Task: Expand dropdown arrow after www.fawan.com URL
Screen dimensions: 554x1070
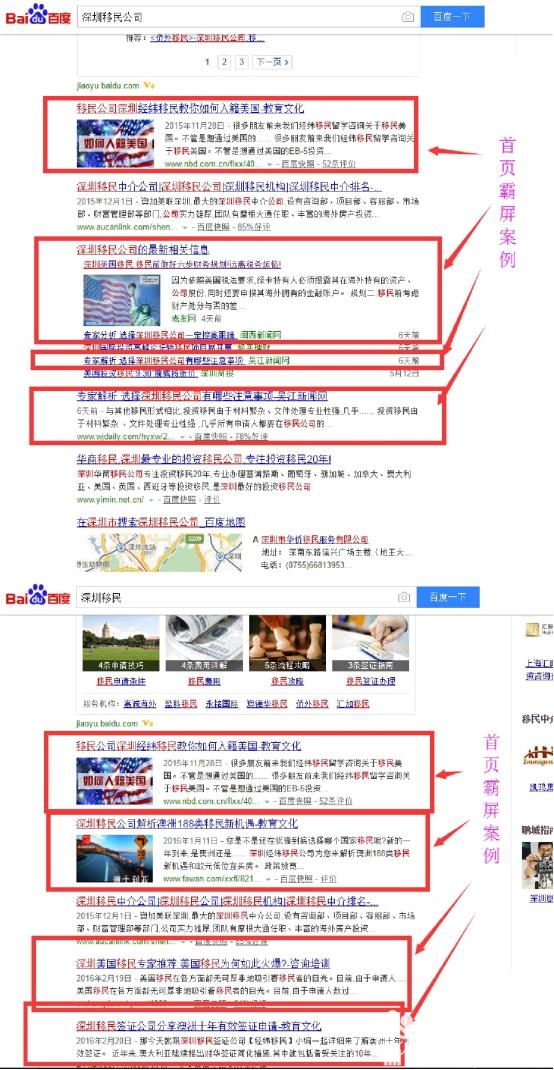Action: [267, 880]
